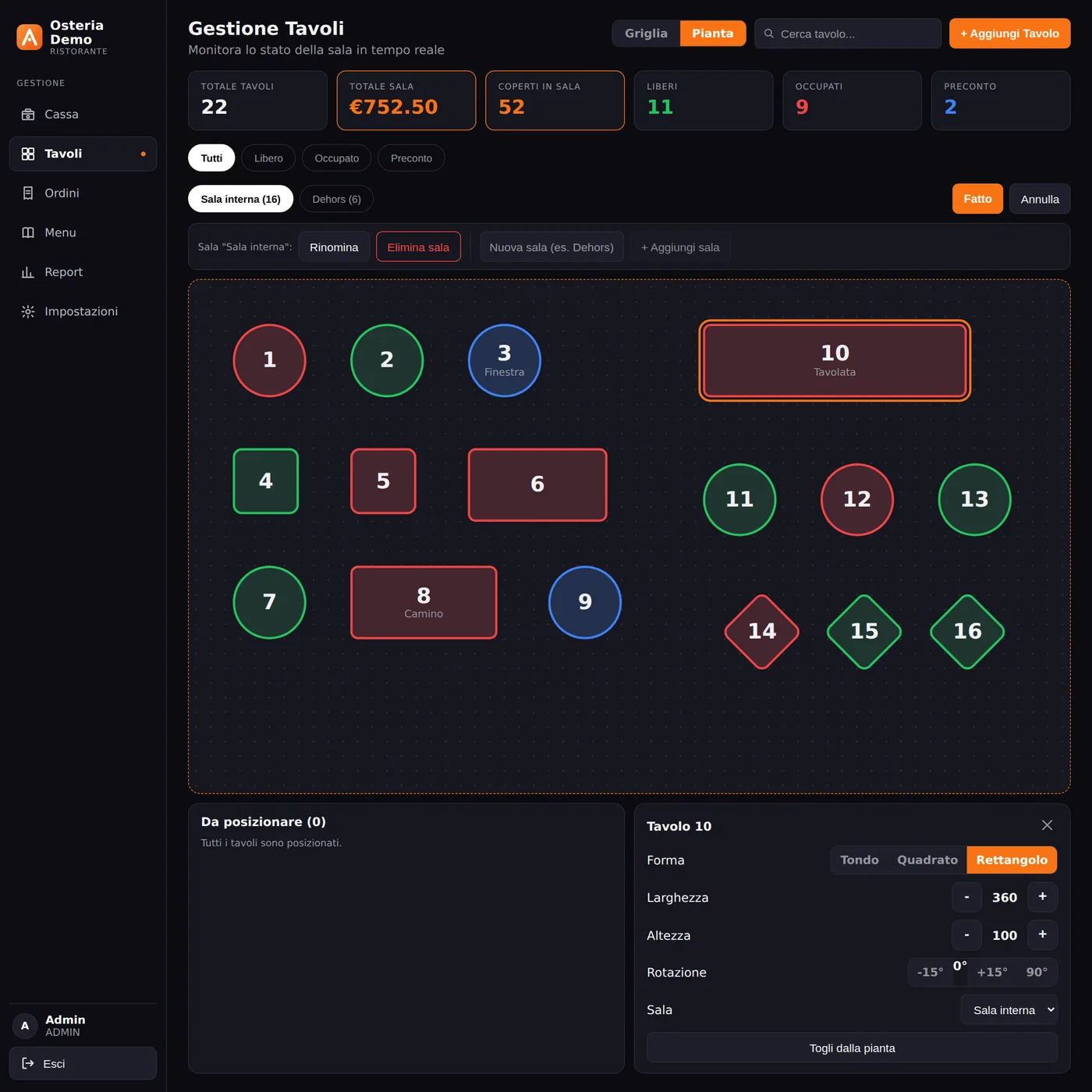Select blue round table 9
Screen dimensions: 1092x1092
585,602
